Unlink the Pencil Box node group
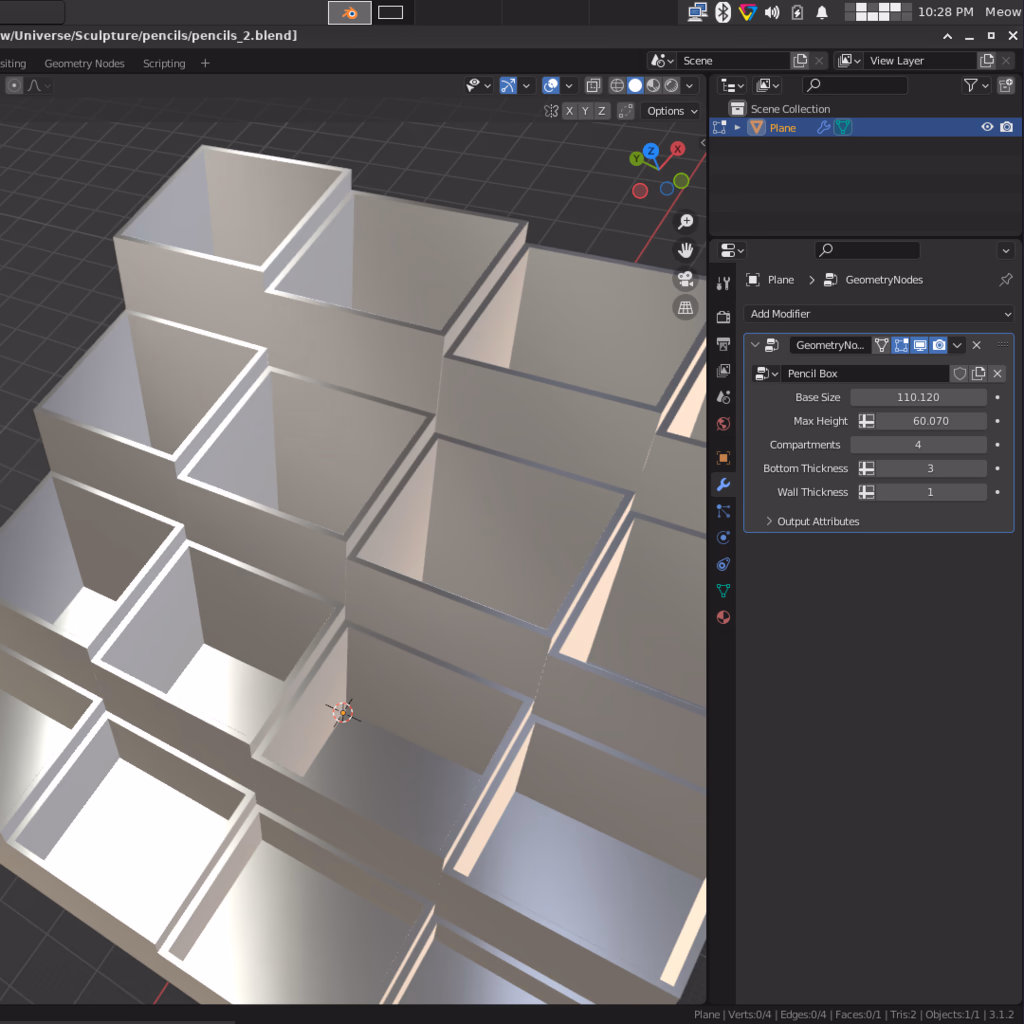 [997, 374]
